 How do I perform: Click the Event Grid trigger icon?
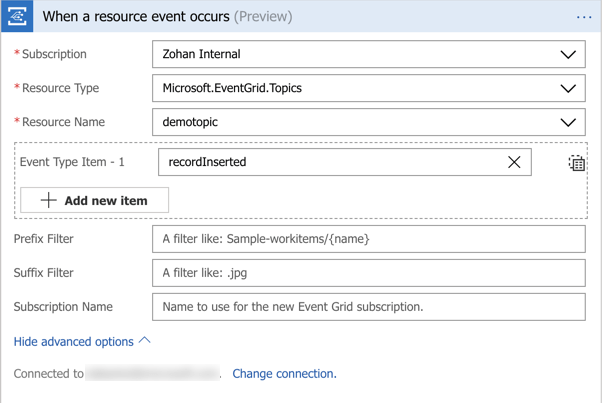(x=17, y=16)
